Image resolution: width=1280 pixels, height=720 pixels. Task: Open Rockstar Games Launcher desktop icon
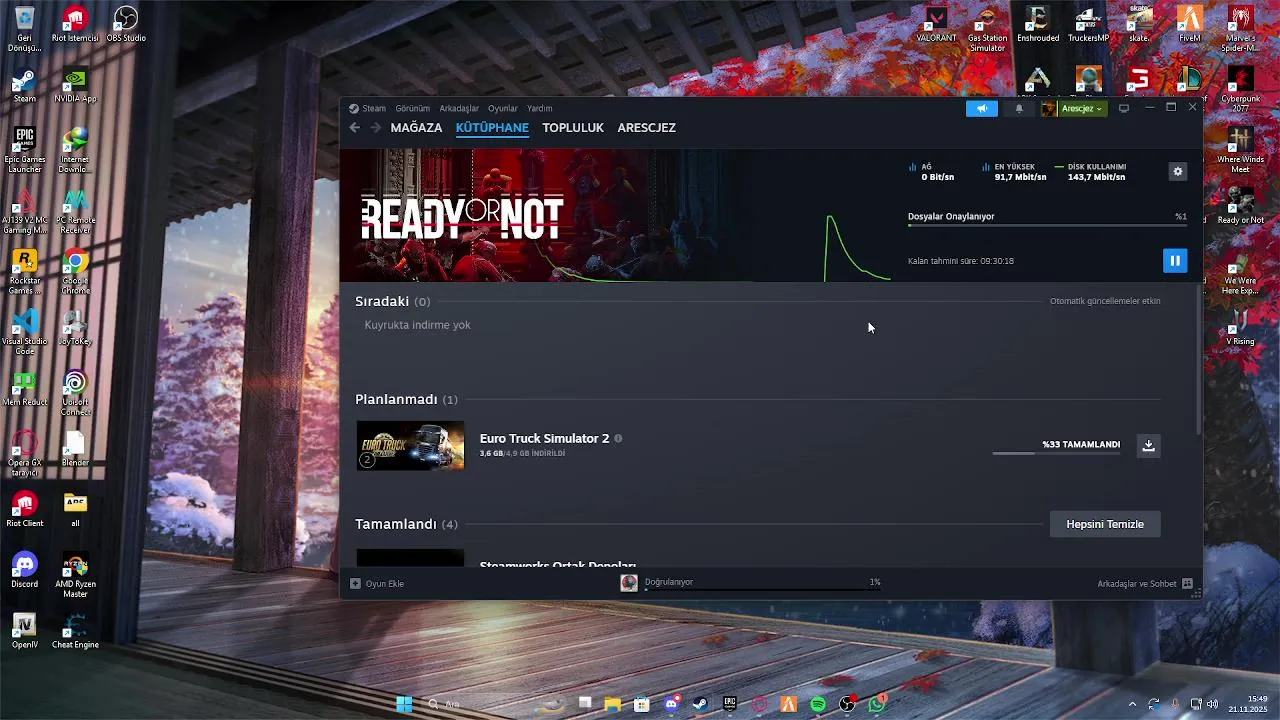(x=24, y=272)
